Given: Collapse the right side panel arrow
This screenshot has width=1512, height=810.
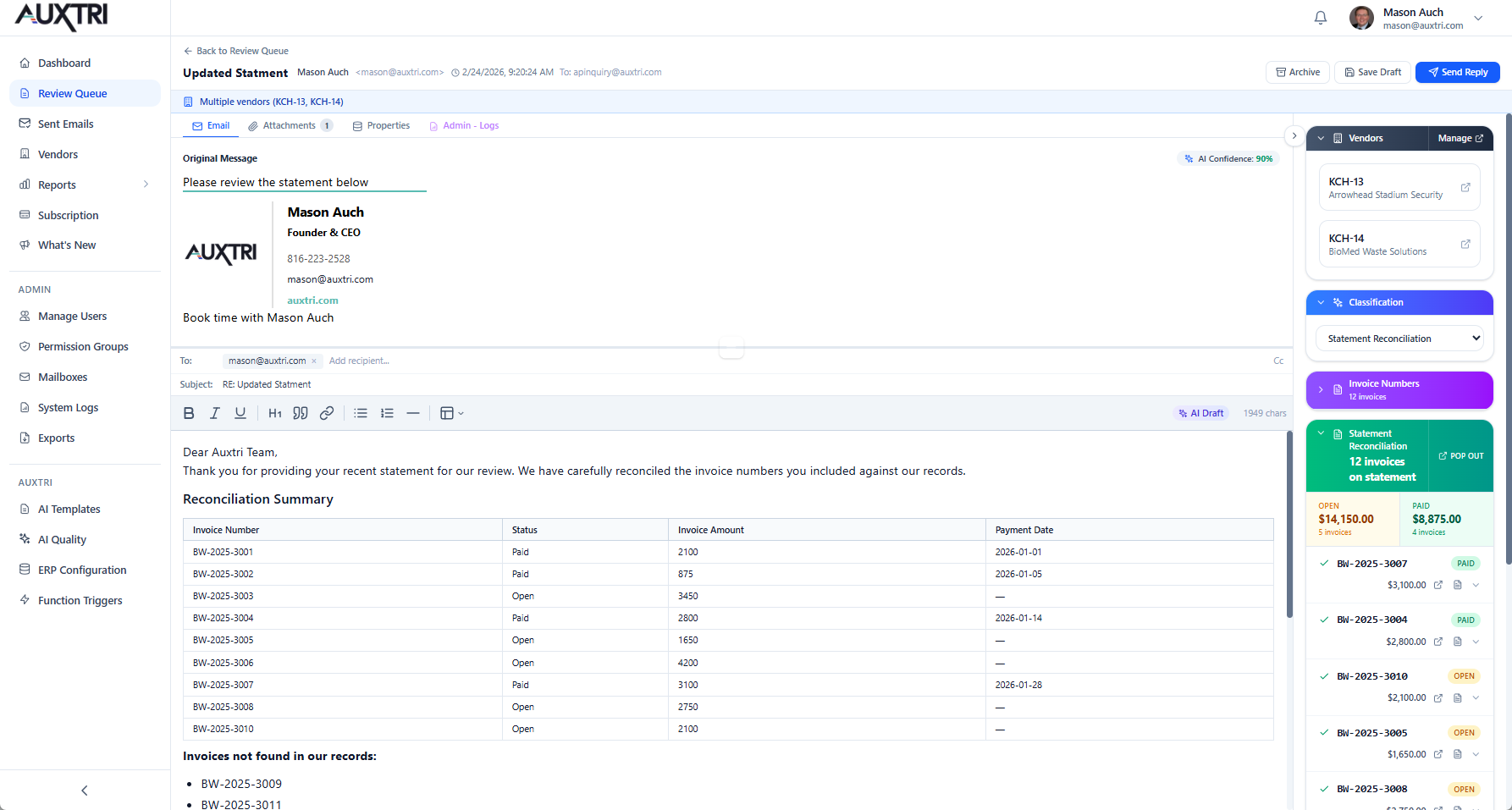Looking at the screenshot, I should coord(1294,135).
